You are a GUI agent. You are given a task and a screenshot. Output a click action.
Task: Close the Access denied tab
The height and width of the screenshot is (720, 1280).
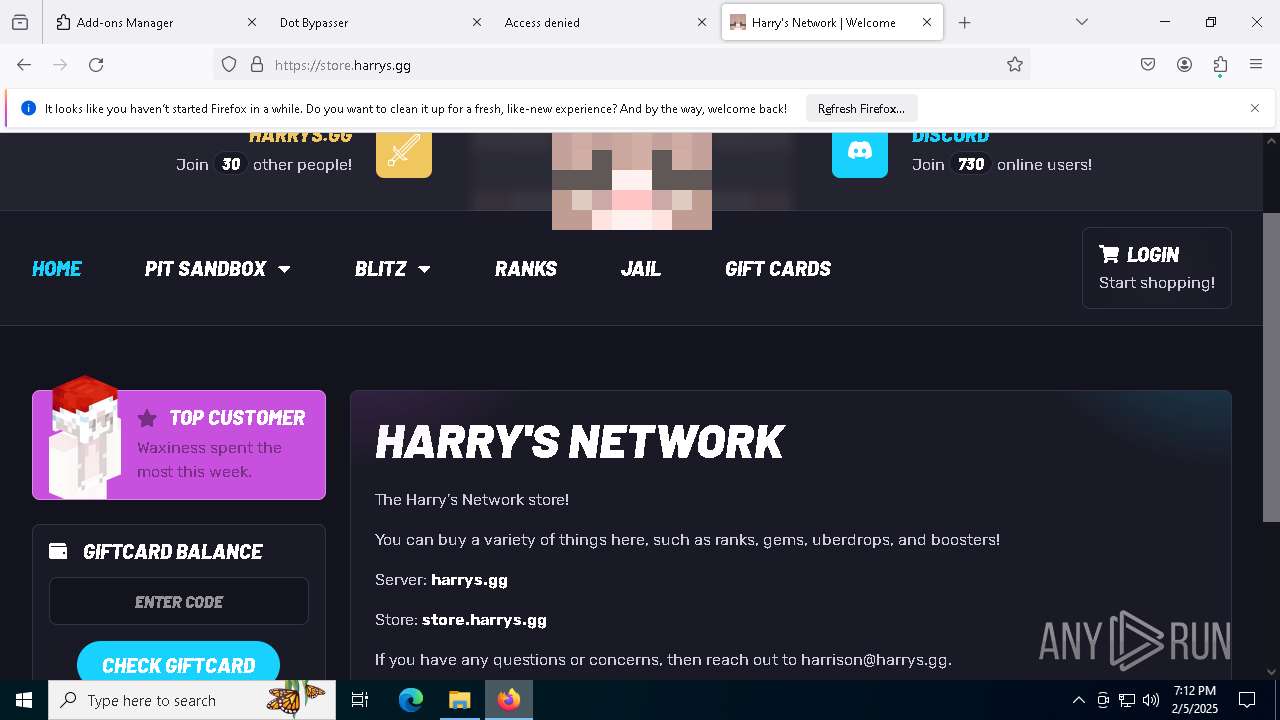coord(702,22)
